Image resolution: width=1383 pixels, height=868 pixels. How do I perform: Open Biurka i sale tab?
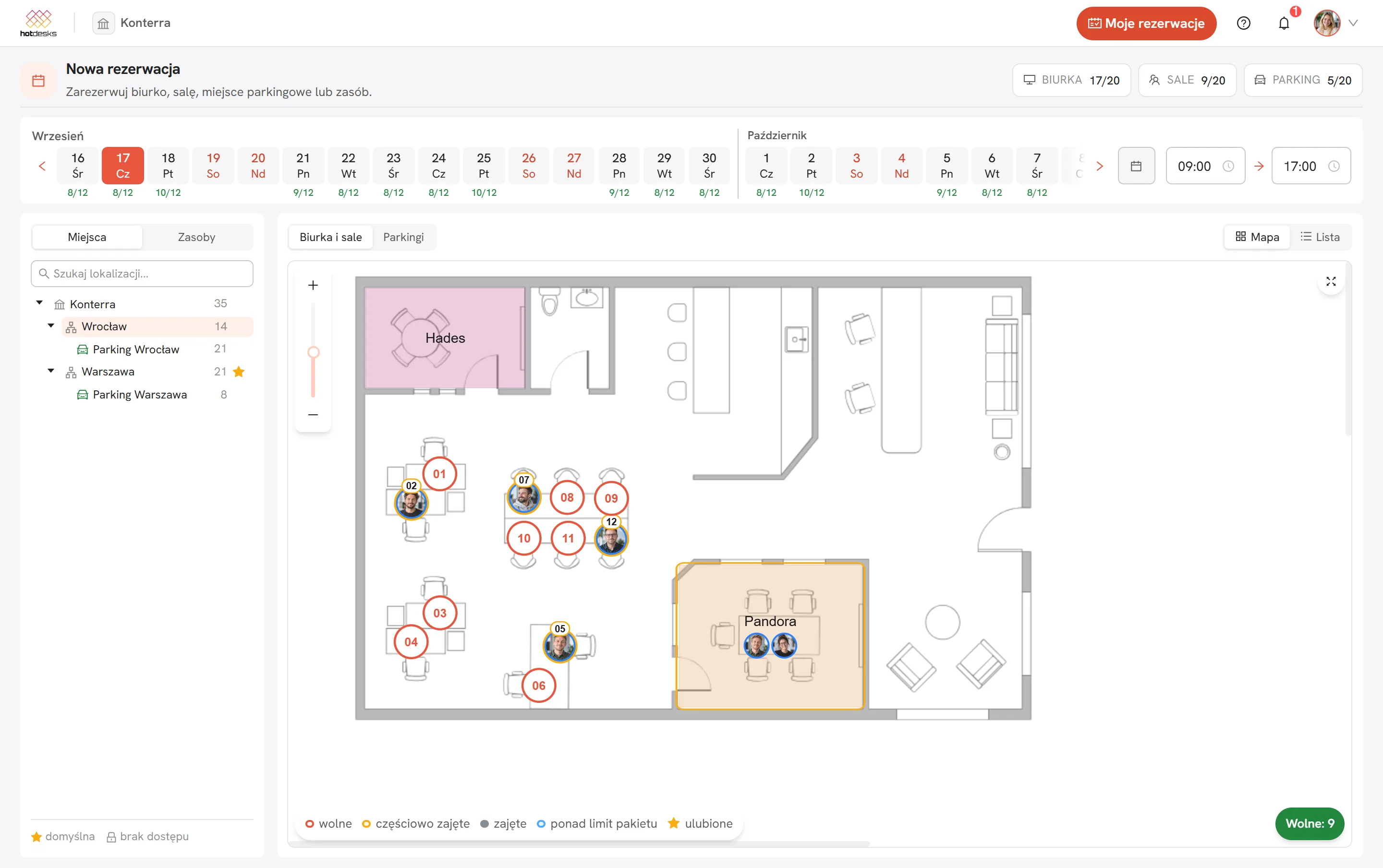point(331,237)
